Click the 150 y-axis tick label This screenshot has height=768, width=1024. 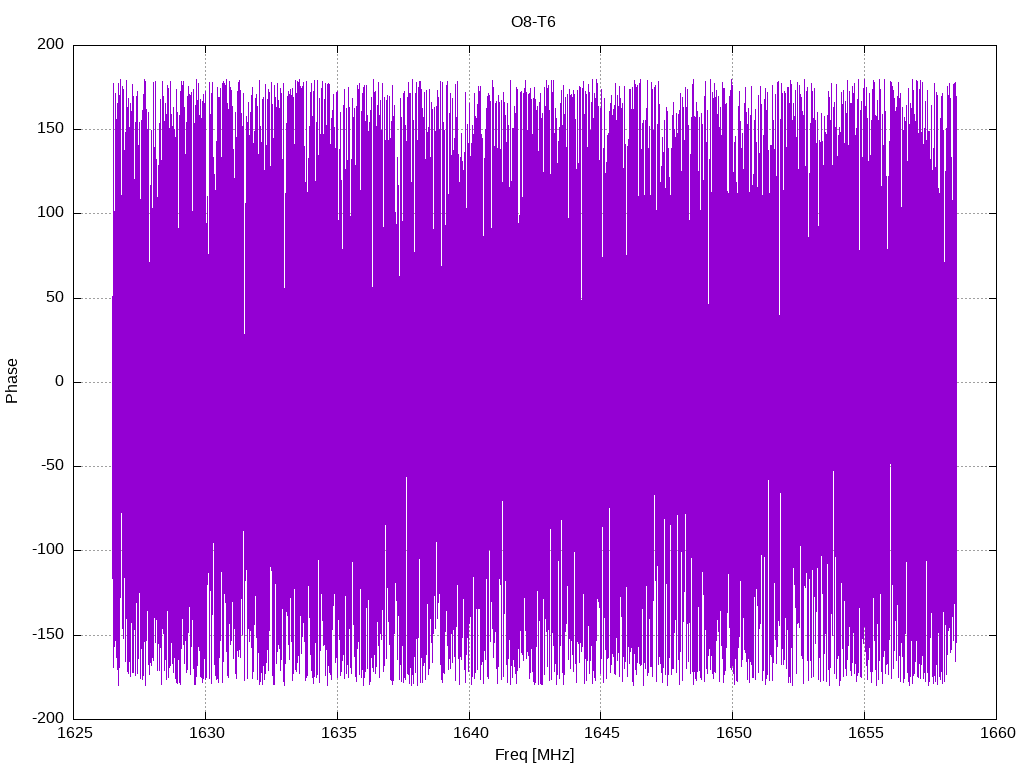pyautogui.click(x=51, y=129)
